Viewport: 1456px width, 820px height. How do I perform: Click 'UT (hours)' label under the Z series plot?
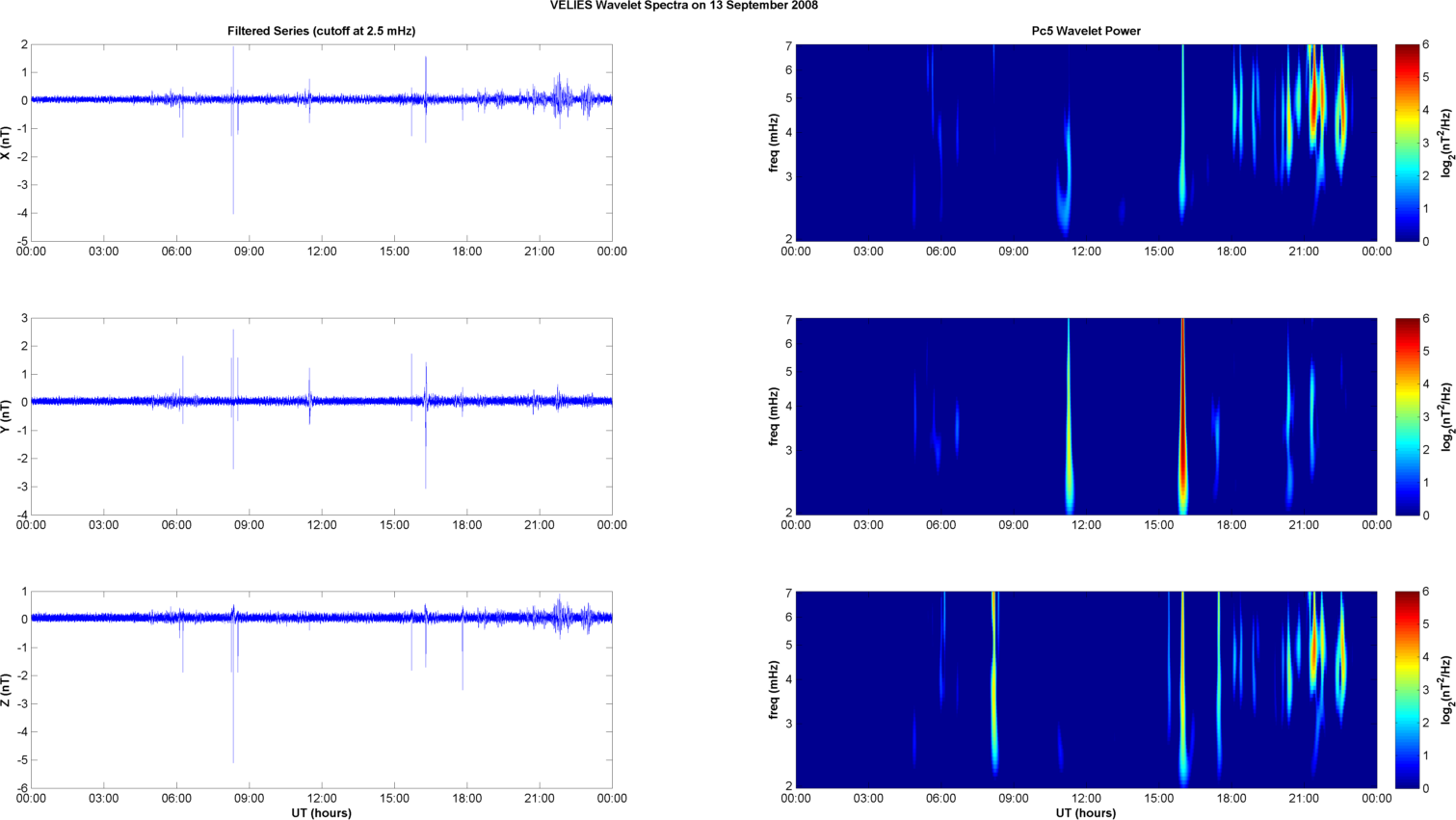tap(322, 813)
